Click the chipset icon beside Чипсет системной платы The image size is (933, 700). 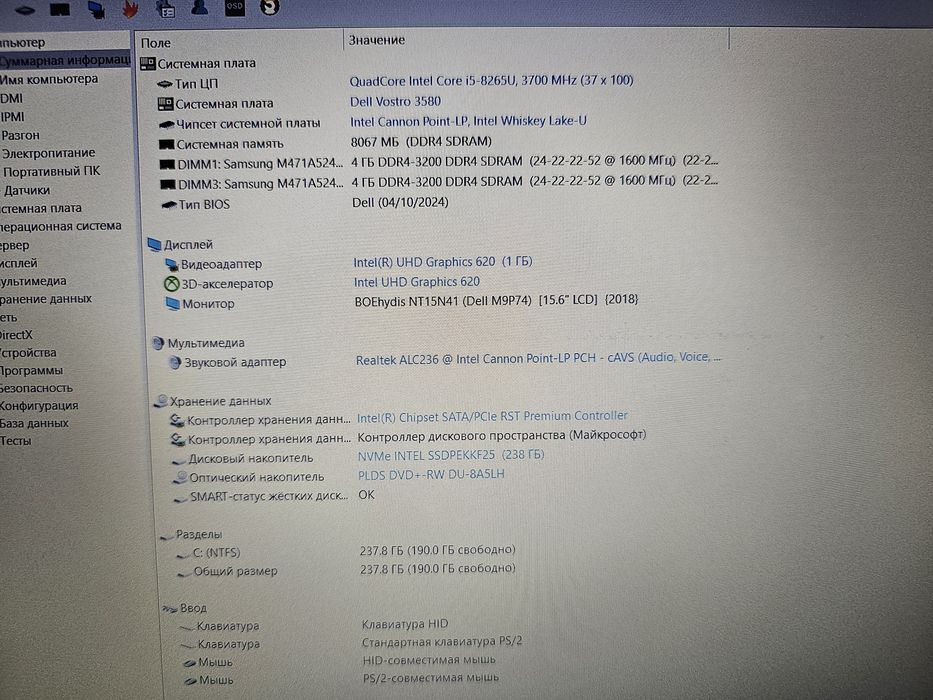[x=167, y=124]
